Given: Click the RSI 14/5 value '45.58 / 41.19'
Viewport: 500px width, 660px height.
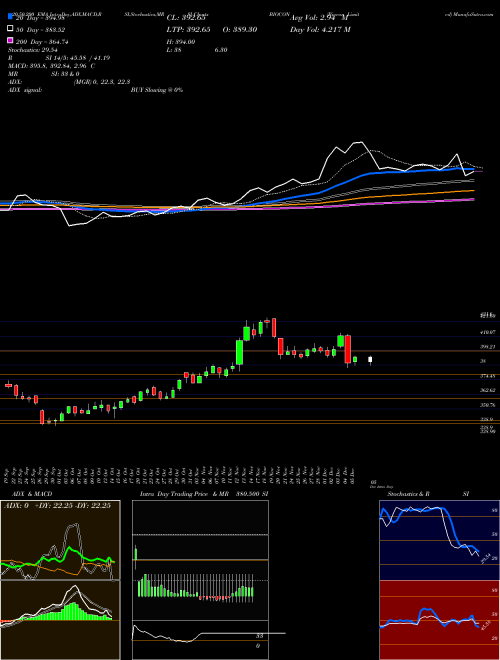Looking at the screenshot, I should pyautogui.click(x=88, y=58).
